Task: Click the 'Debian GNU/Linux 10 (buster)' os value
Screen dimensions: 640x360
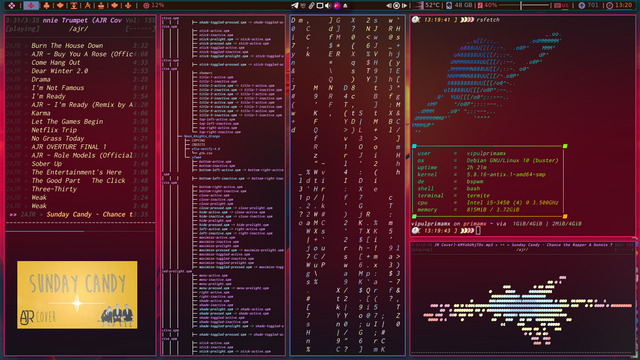Action: coord(513,160)
